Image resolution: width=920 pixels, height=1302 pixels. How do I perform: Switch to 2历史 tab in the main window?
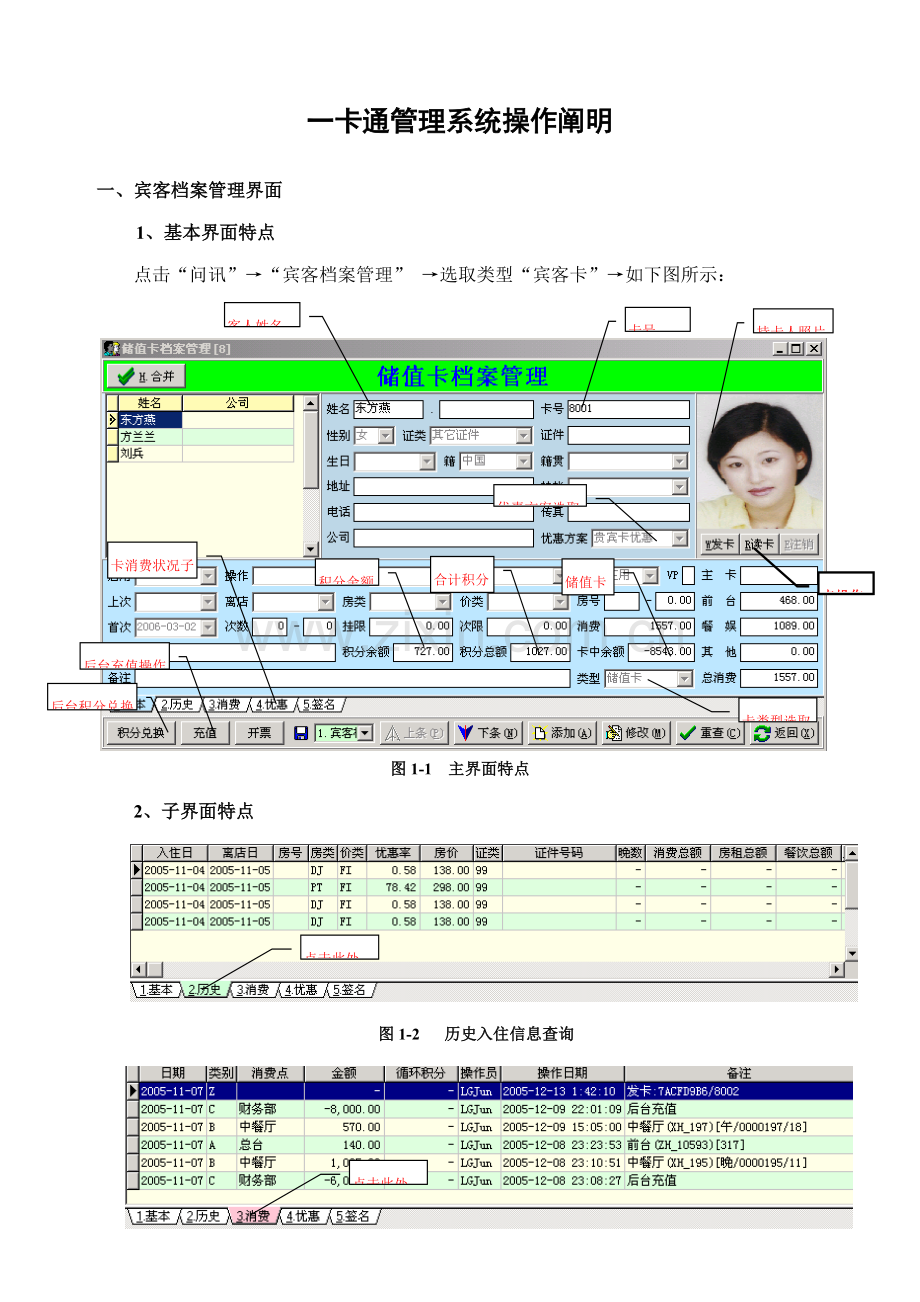click(177, 705)
